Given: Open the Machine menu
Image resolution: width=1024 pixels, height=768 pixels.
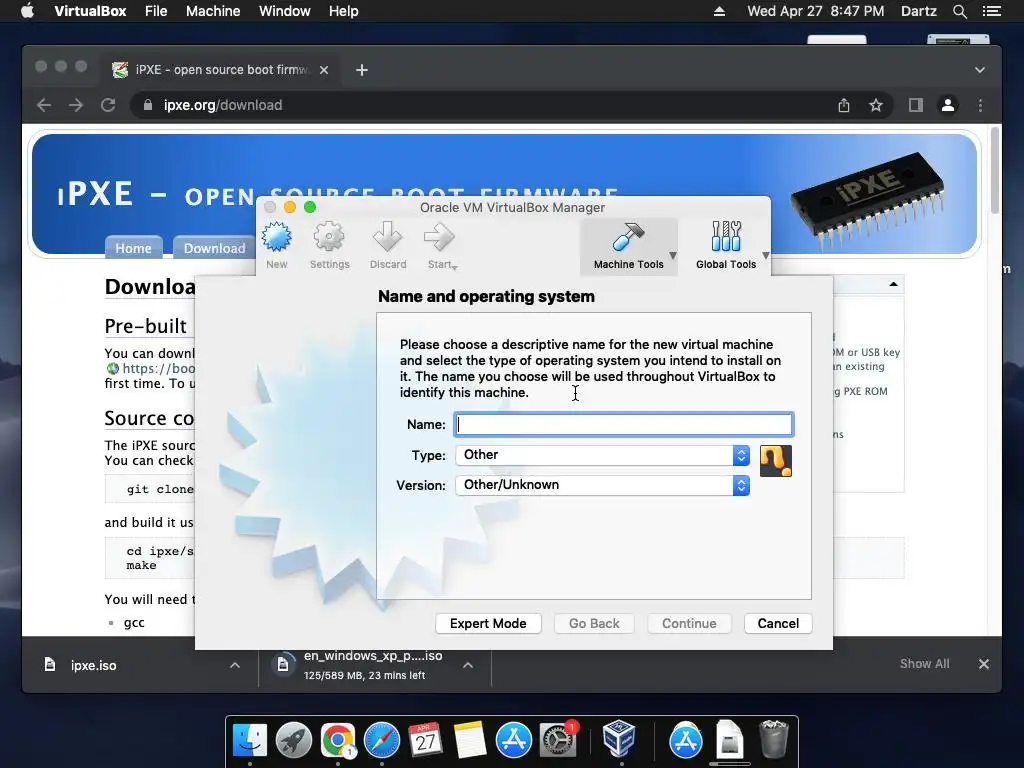Looking at the screenshot, I should [213, 11].
